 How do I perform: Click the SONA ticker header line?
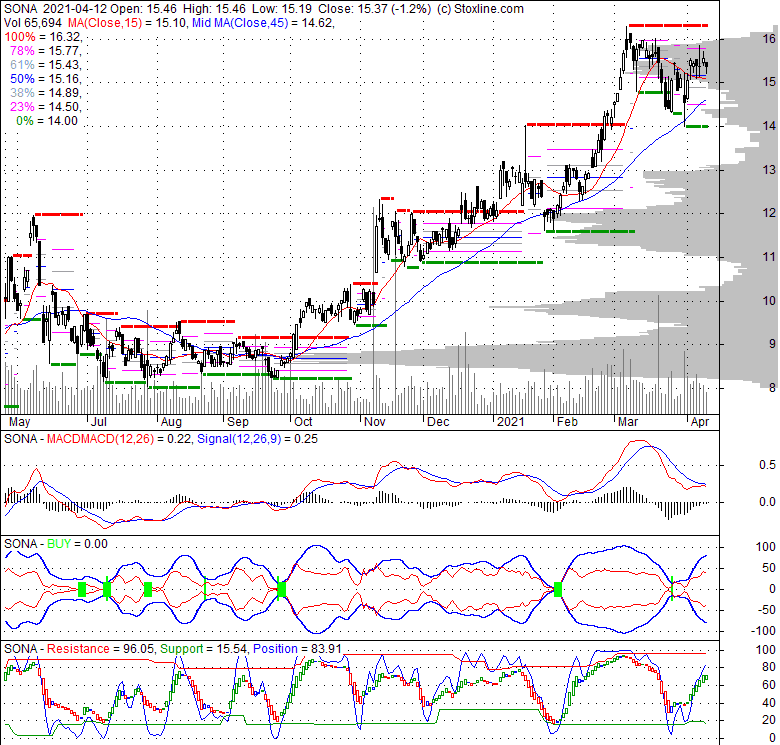pos(264,8)
